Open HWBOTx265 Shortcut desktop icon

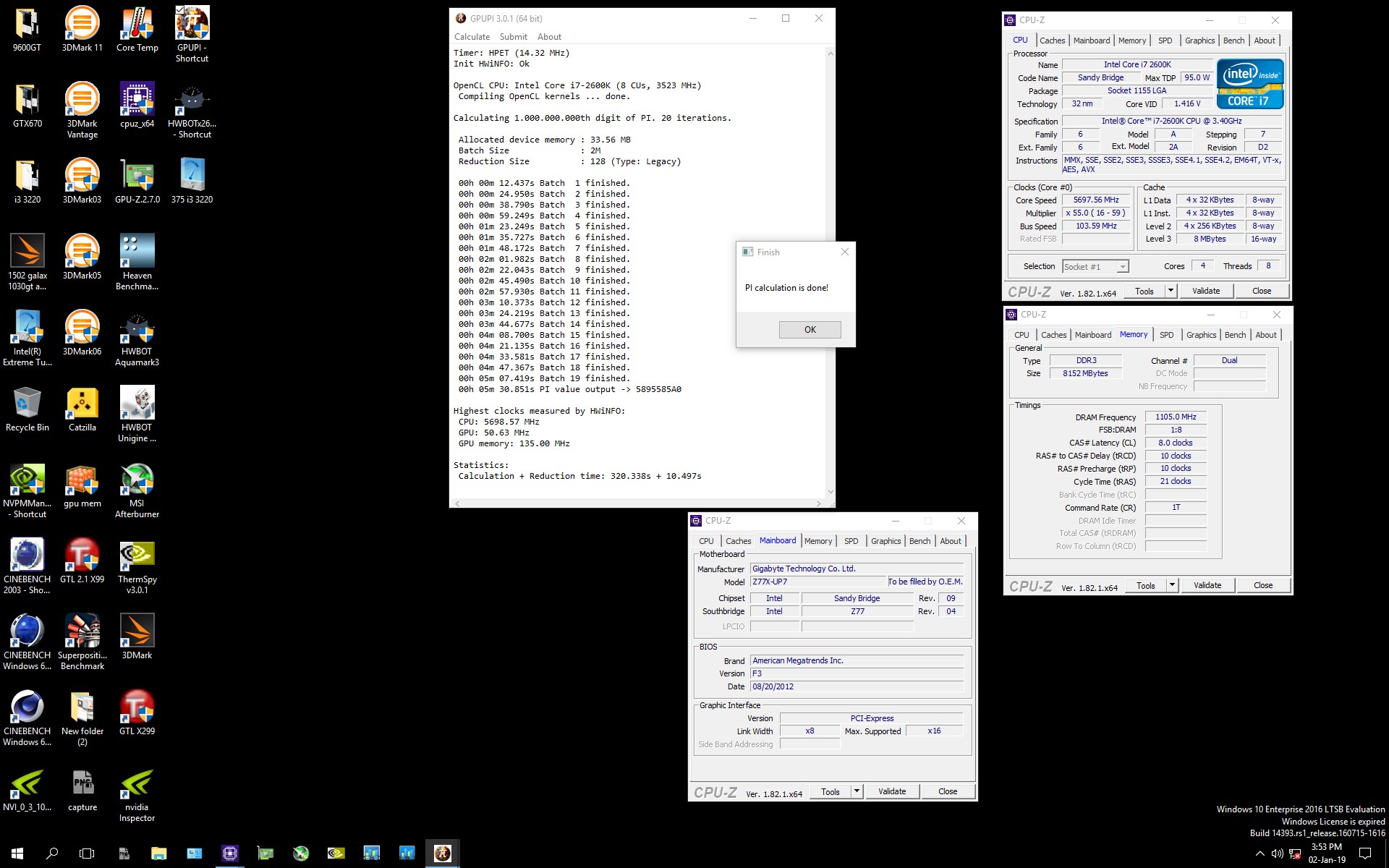click(192, 110)
